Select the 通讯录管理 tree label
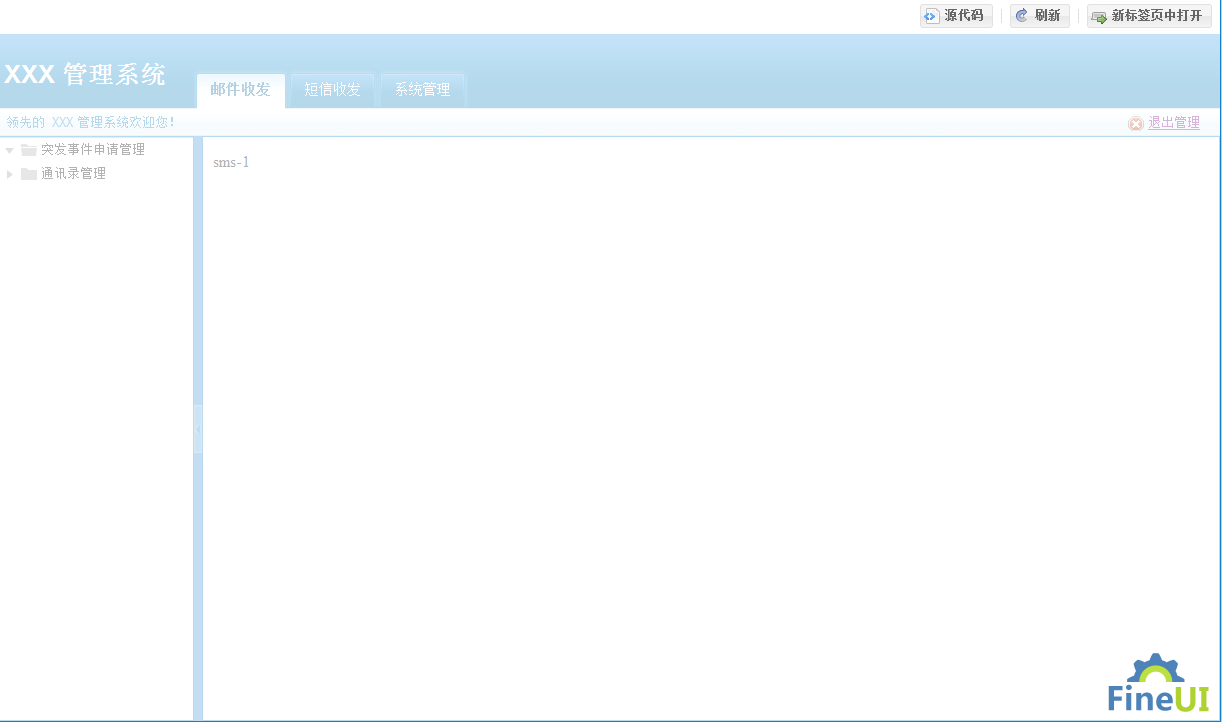 pos(73,174)
